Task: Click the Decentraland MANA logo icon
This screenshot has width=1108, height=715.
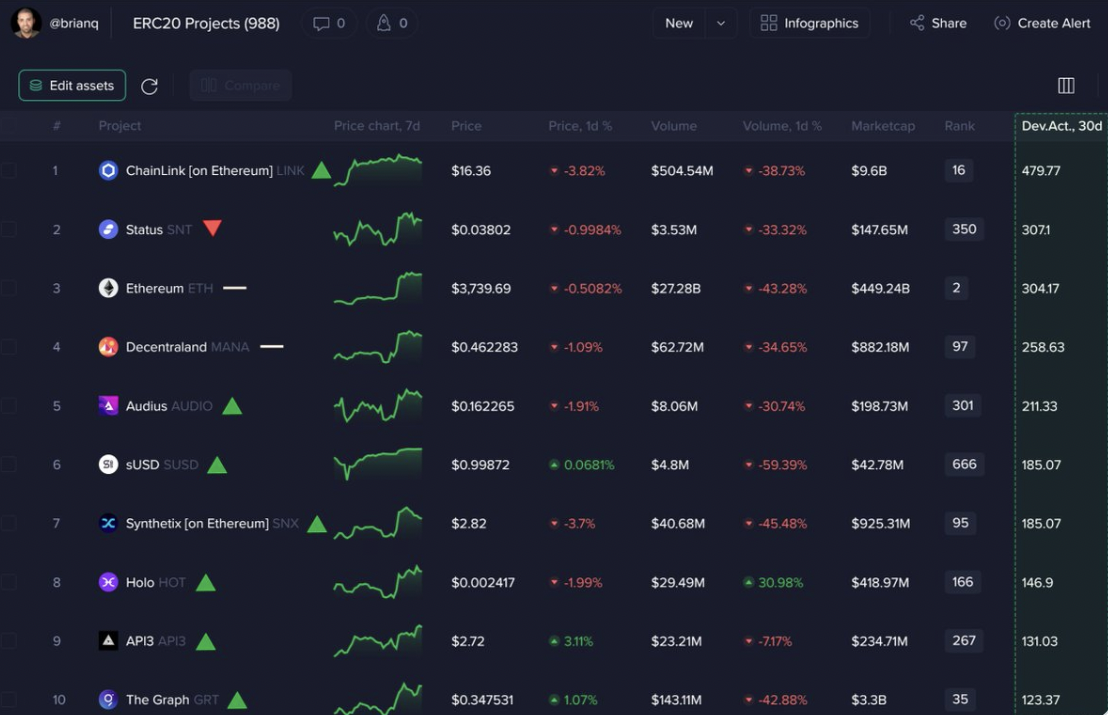Action: [108, 346]
